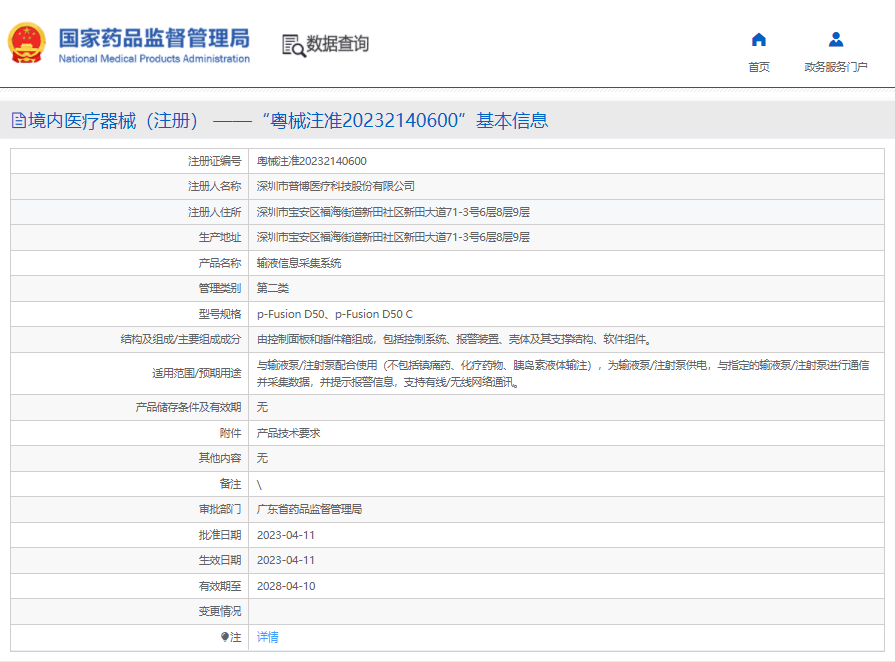
Task: Click model value p-Fusion D50、p-Fusion D50 C
Action: tap(334, 314)
